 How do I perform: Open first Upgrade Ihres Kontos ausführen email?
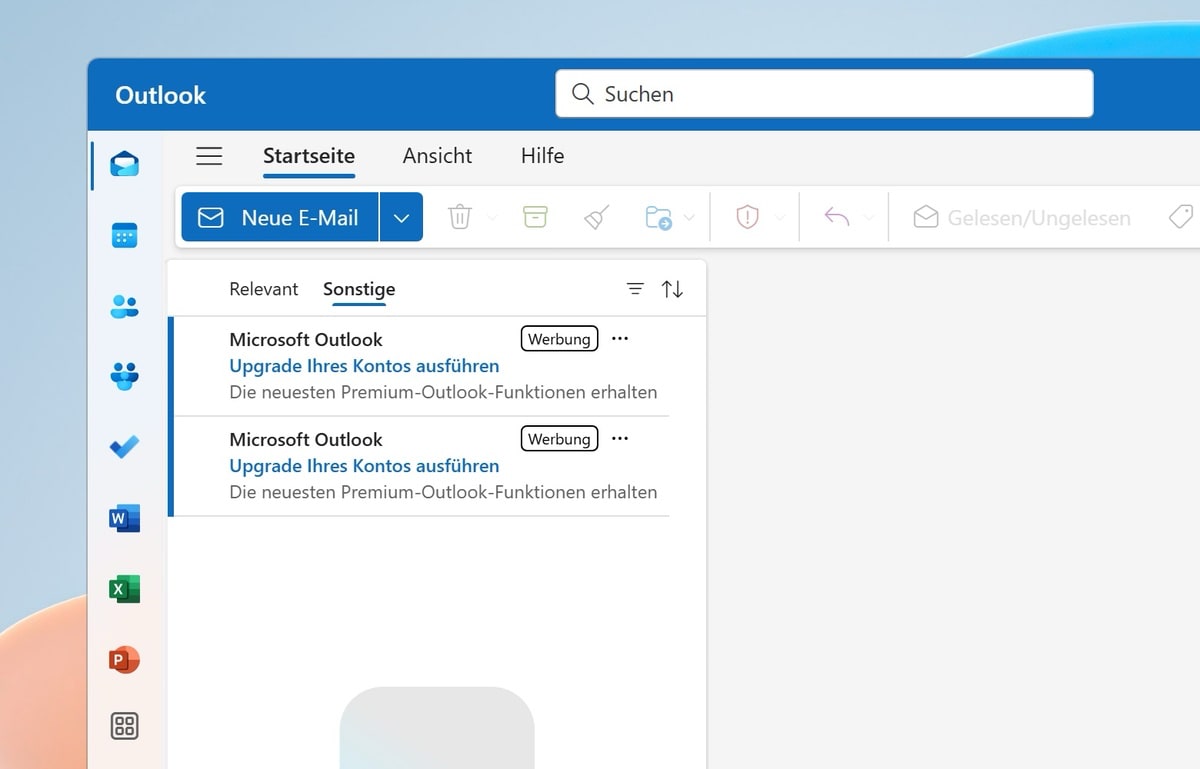tap(364, 366)
